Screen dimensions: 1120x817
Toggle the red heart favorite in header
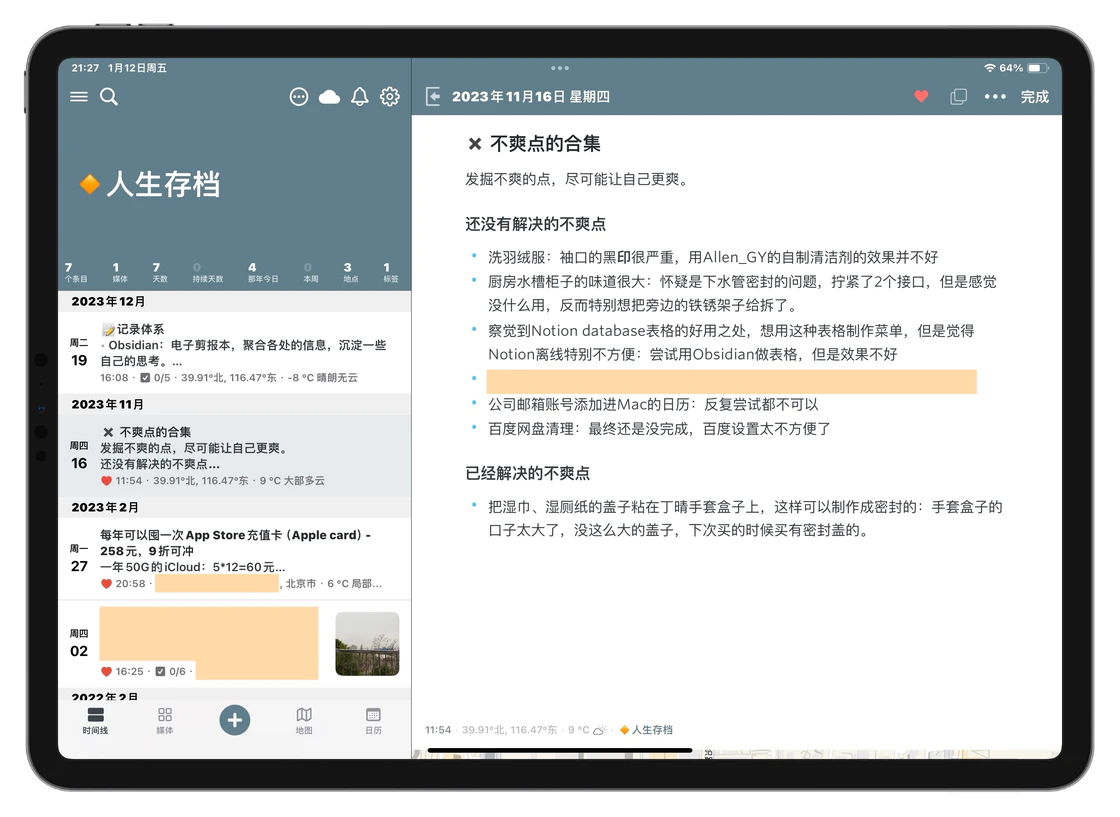[921, 97]
